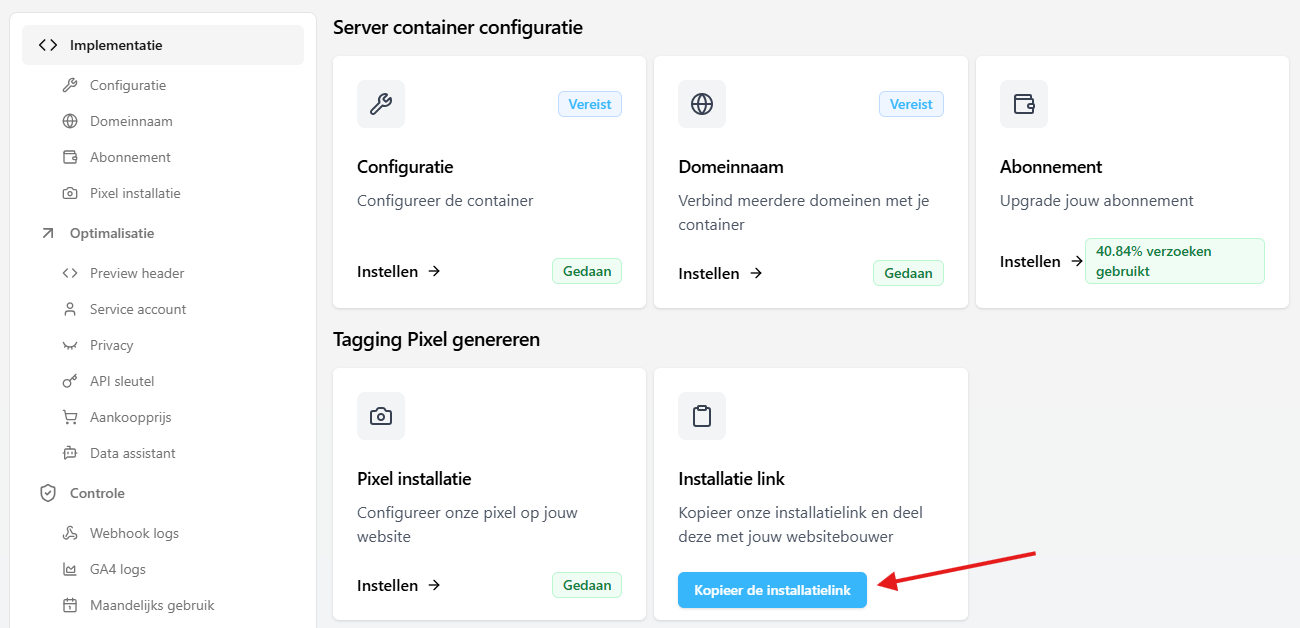Open Preview header in the sidebar
Screen dimensions: 1300x628
(x=137, y=273)
